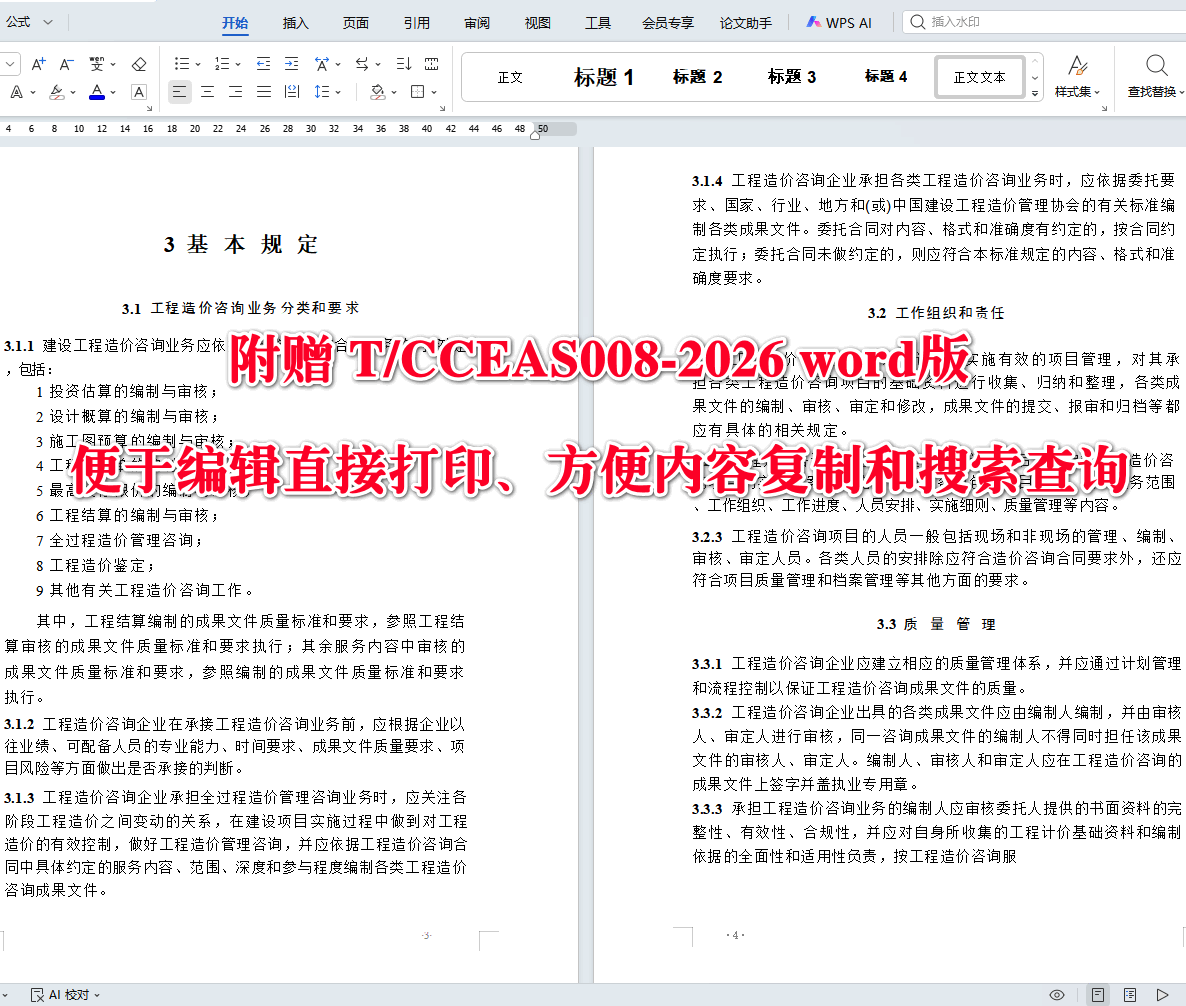Toggle justify alignment

click(263, 92)
